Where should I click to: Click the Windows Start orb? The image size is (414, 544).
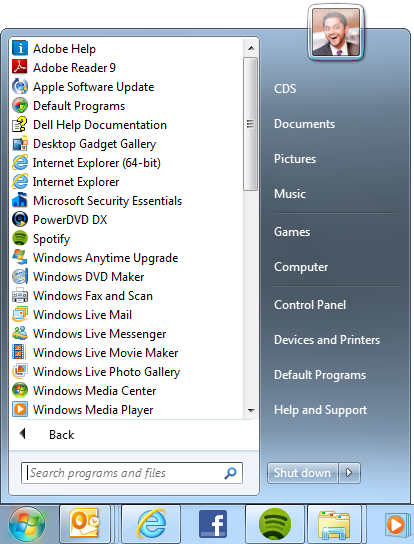27,525
